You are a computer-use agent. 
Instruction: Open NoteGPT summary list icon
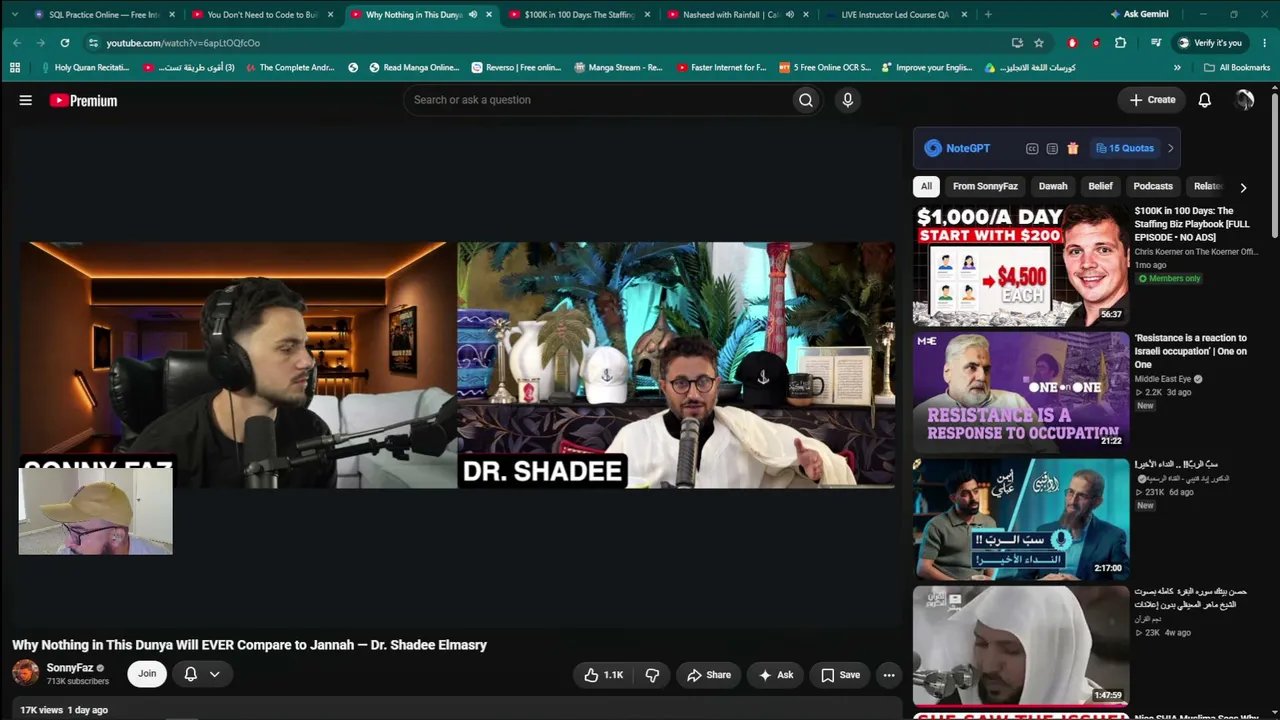click(x=1052, y=148)
